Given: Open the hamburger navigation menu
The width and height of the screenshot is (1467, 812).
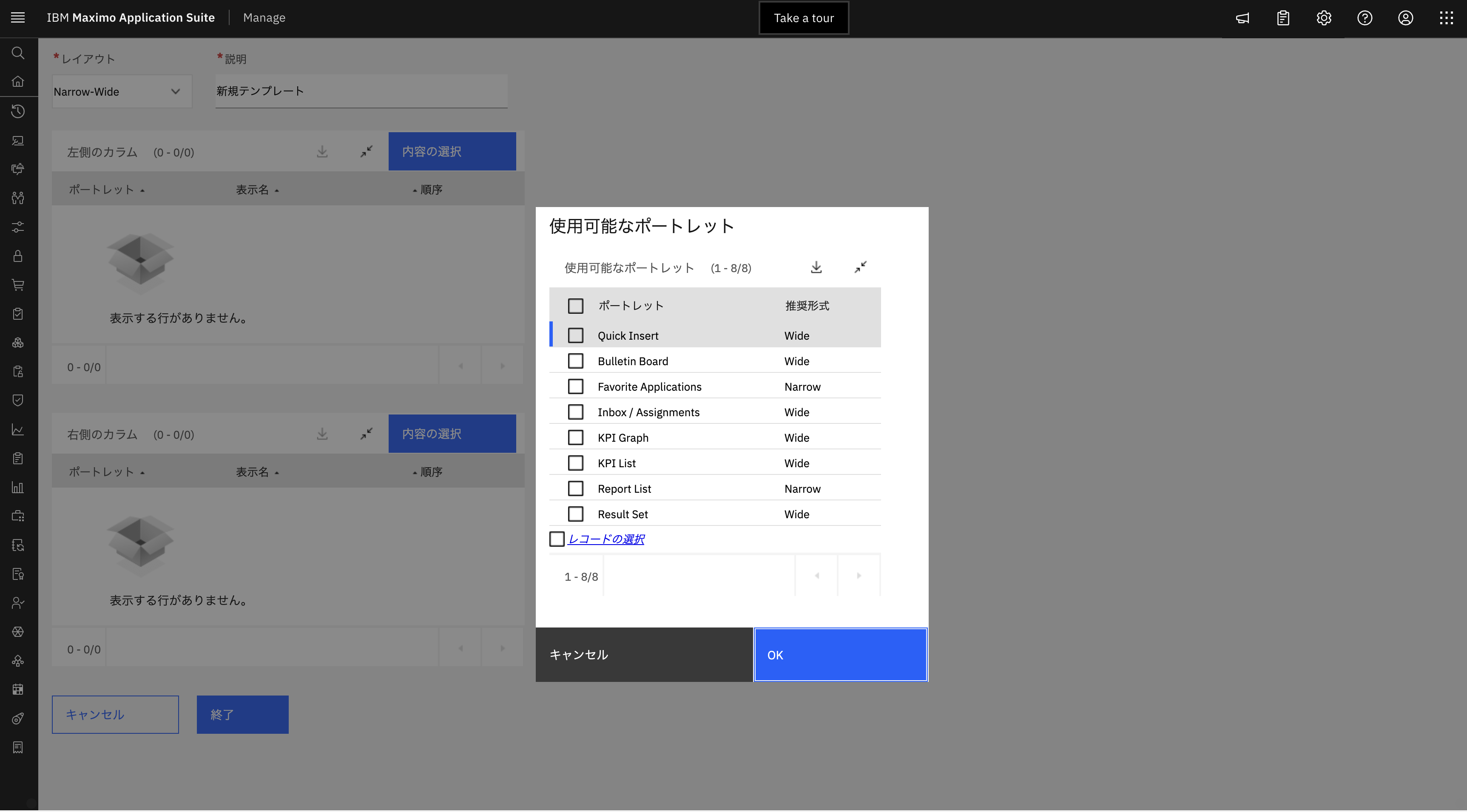Looking at the screenshot, I should (18, 18).
